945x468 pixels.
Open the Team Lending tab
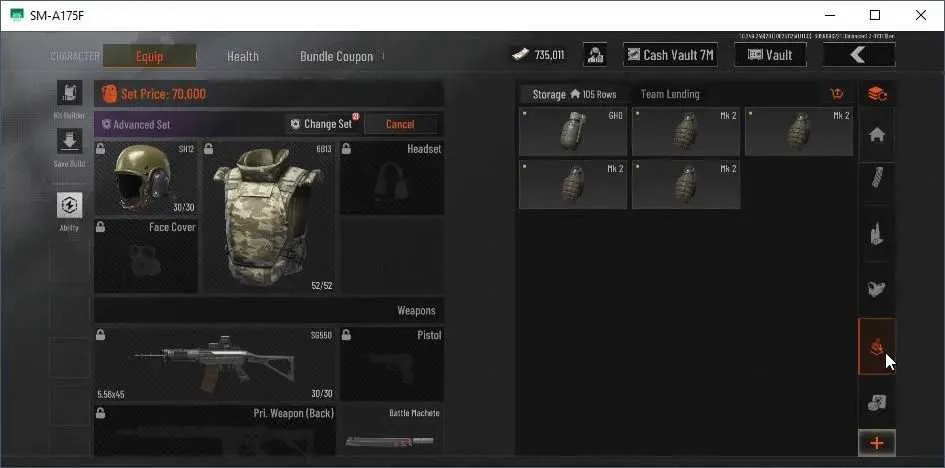pyautogui.click(x=670, y=94)
